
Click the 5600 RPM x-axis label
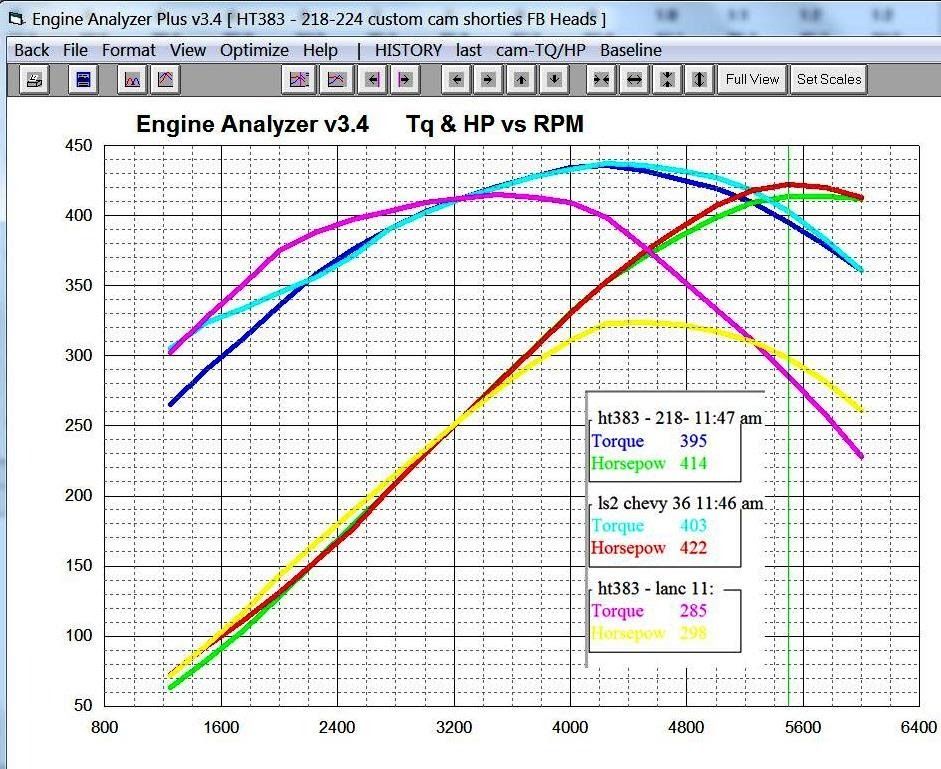point(803,728)
